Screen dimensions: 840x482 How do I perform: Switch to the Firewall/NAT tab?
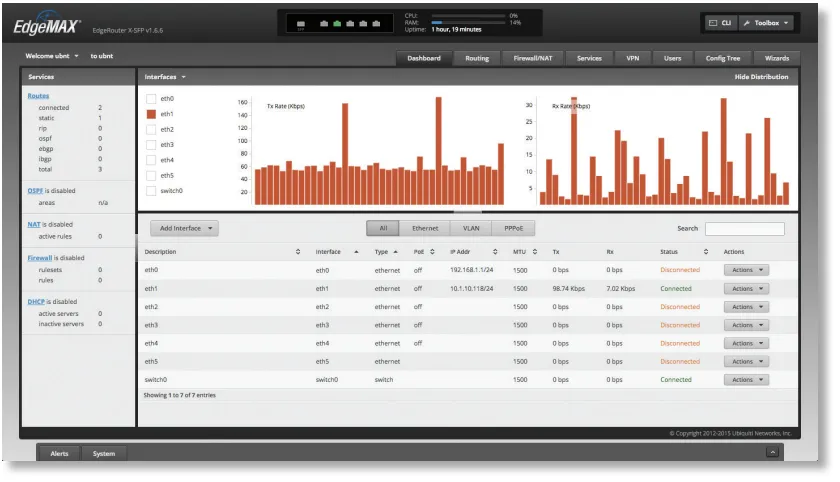point(532,58)
